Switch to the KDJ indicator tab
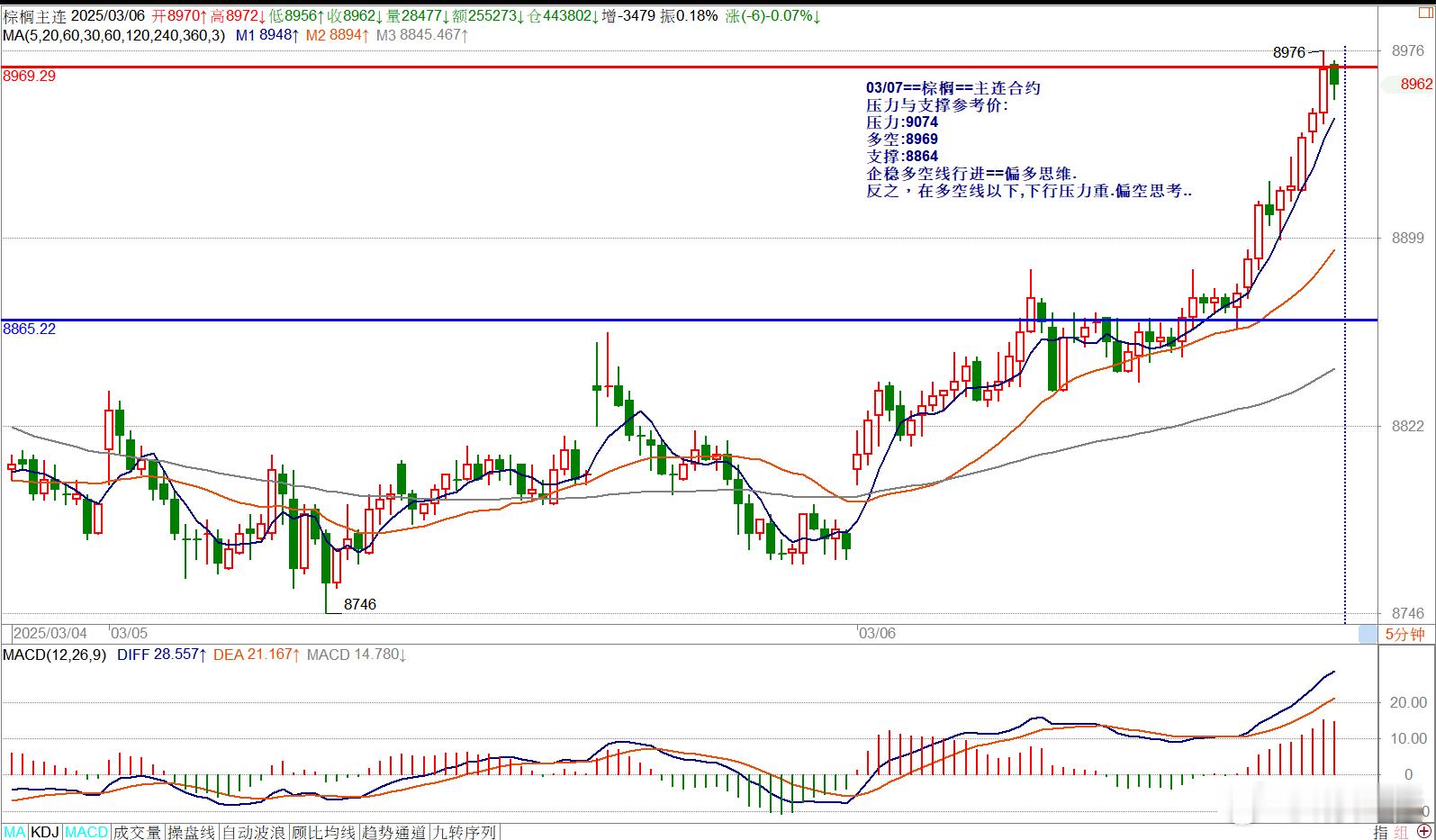1436x840 pixels. [46, 832]
